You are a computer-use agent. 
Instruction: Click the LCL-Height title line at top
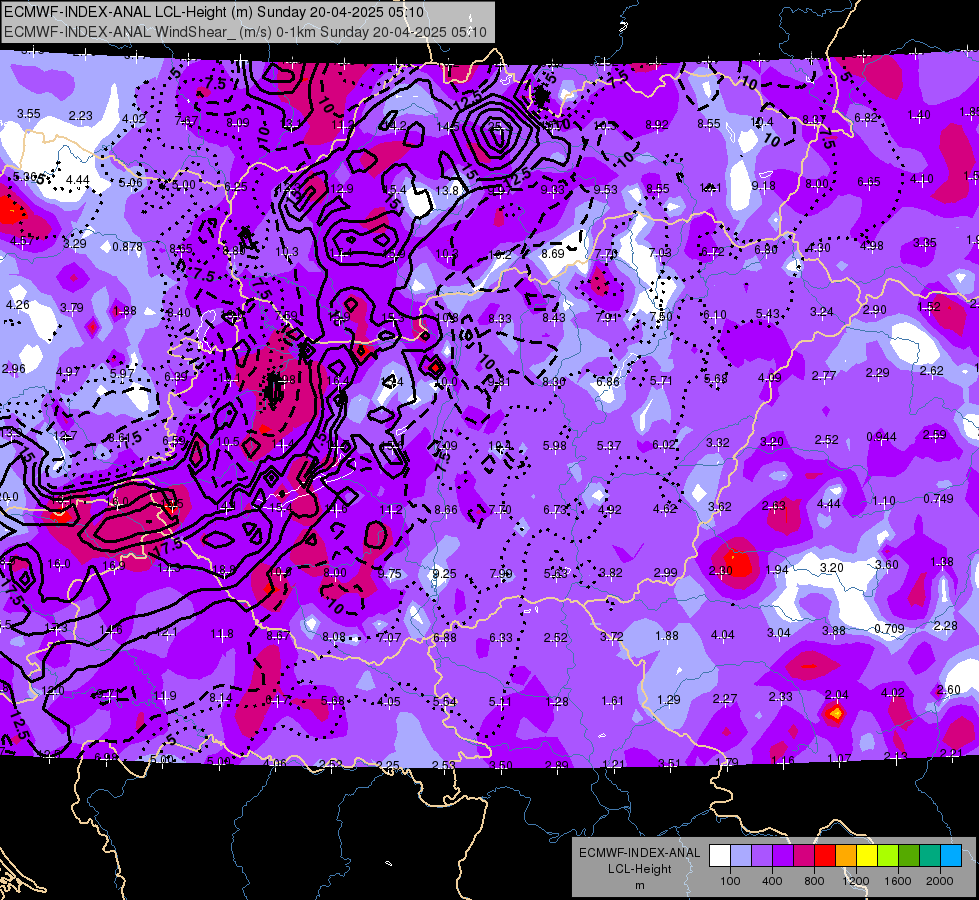214,12
